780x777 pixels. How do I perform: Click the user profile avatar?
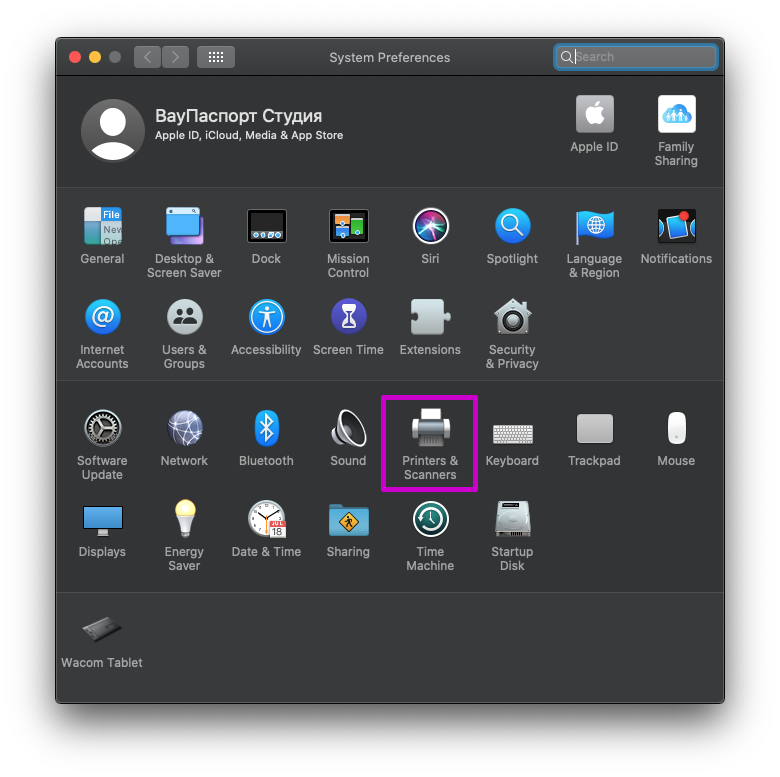point(113,130)
